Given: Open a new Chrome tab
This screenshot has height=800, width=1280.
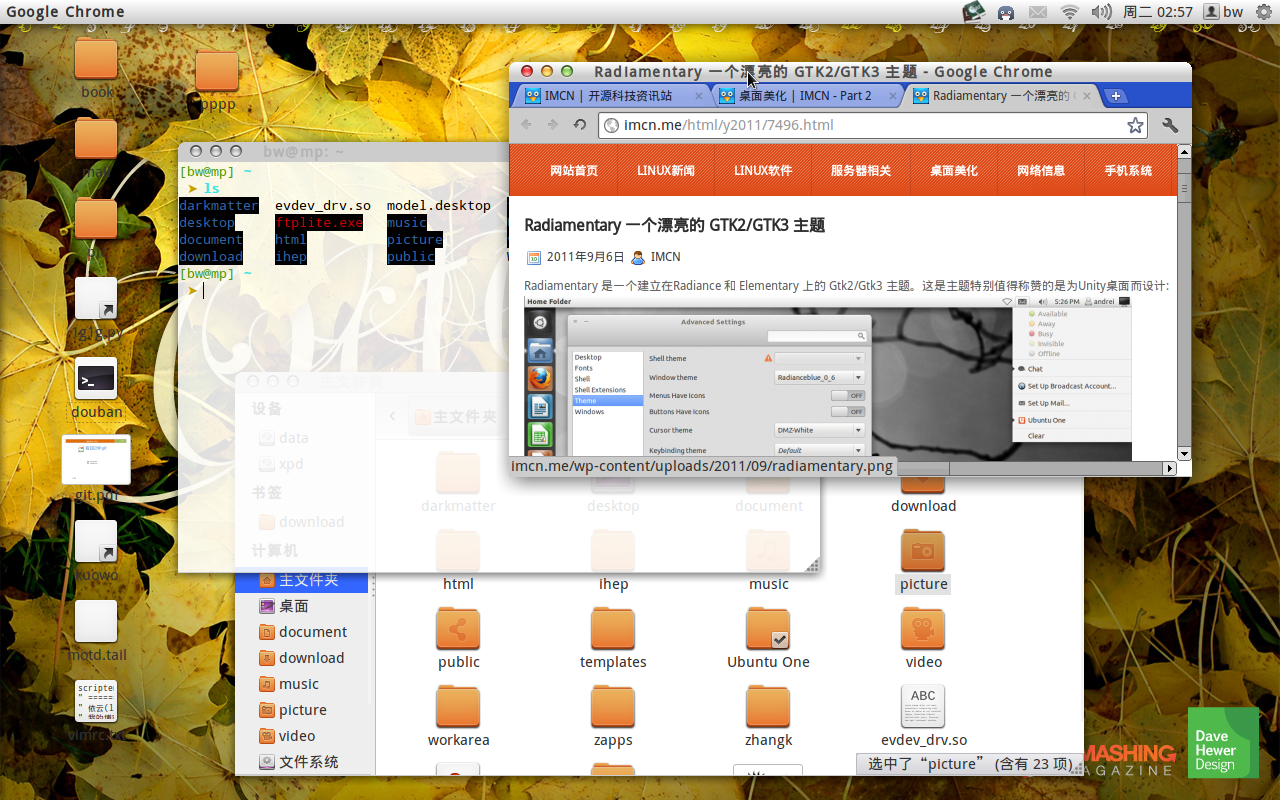Looking at the screenshot, I should (1116, 96).
